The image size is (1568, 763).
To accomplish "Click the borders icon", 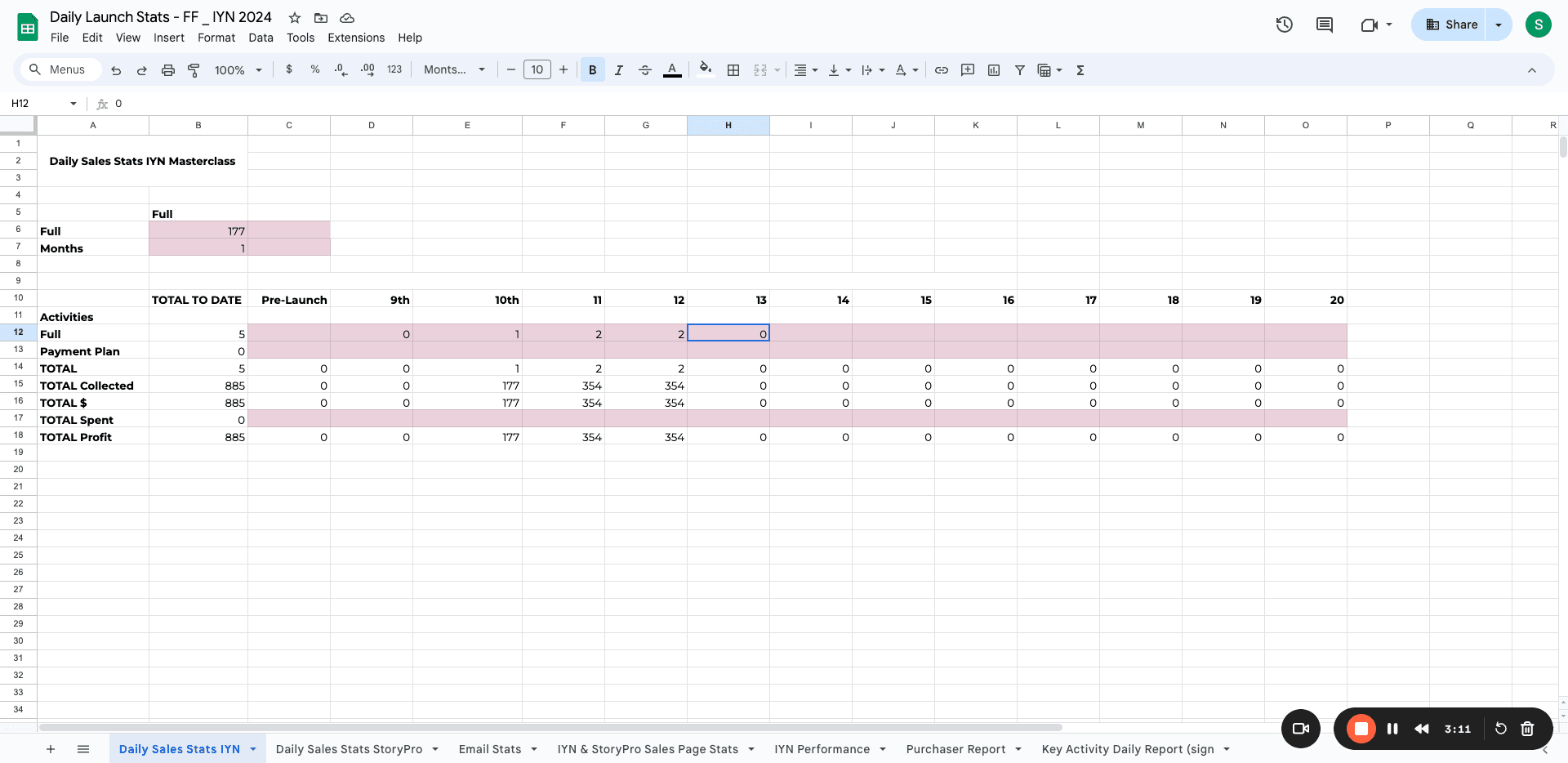I will tap(733, 70).
